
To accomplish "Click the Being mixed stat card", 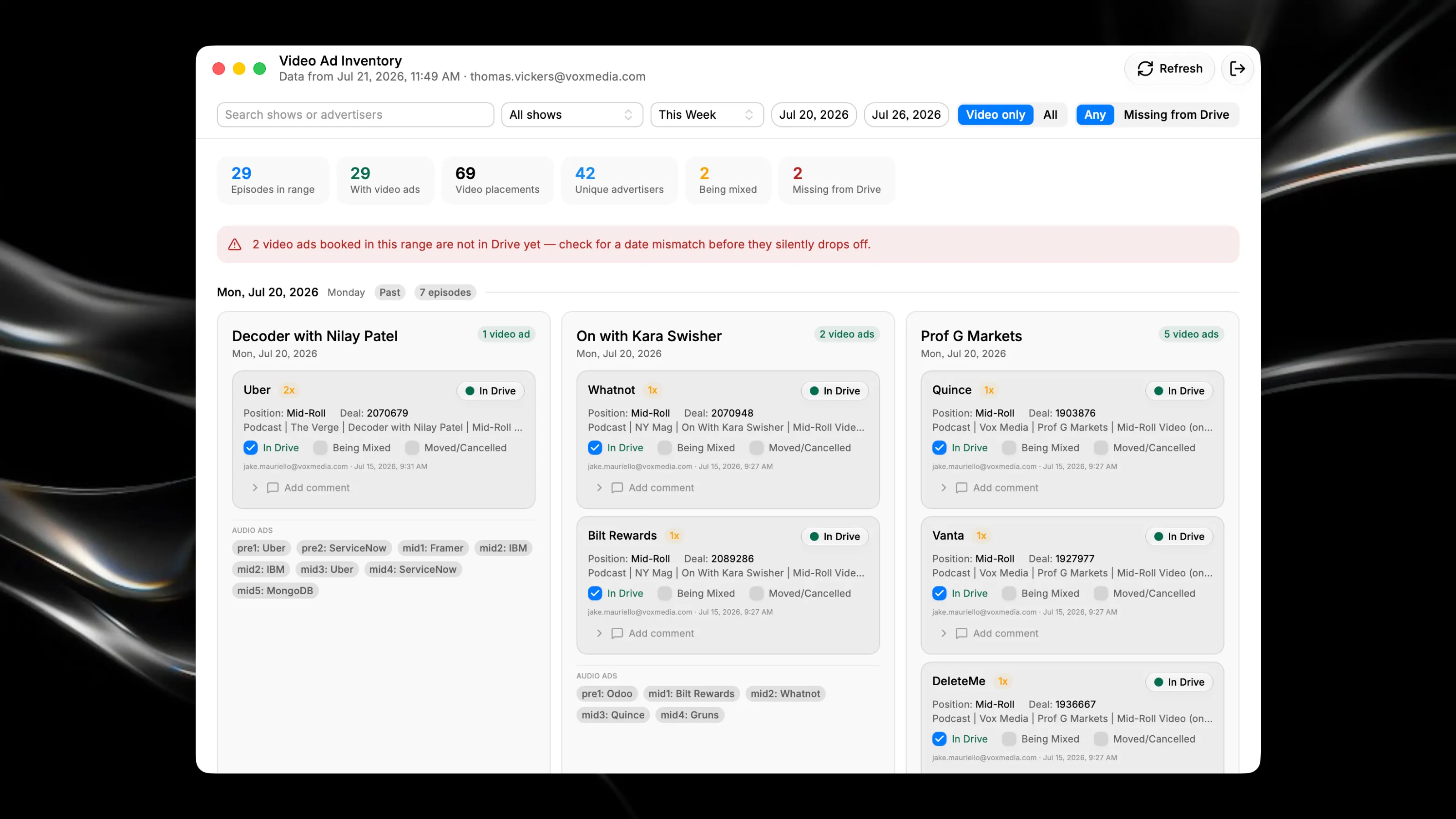I will tap(728, 180).
